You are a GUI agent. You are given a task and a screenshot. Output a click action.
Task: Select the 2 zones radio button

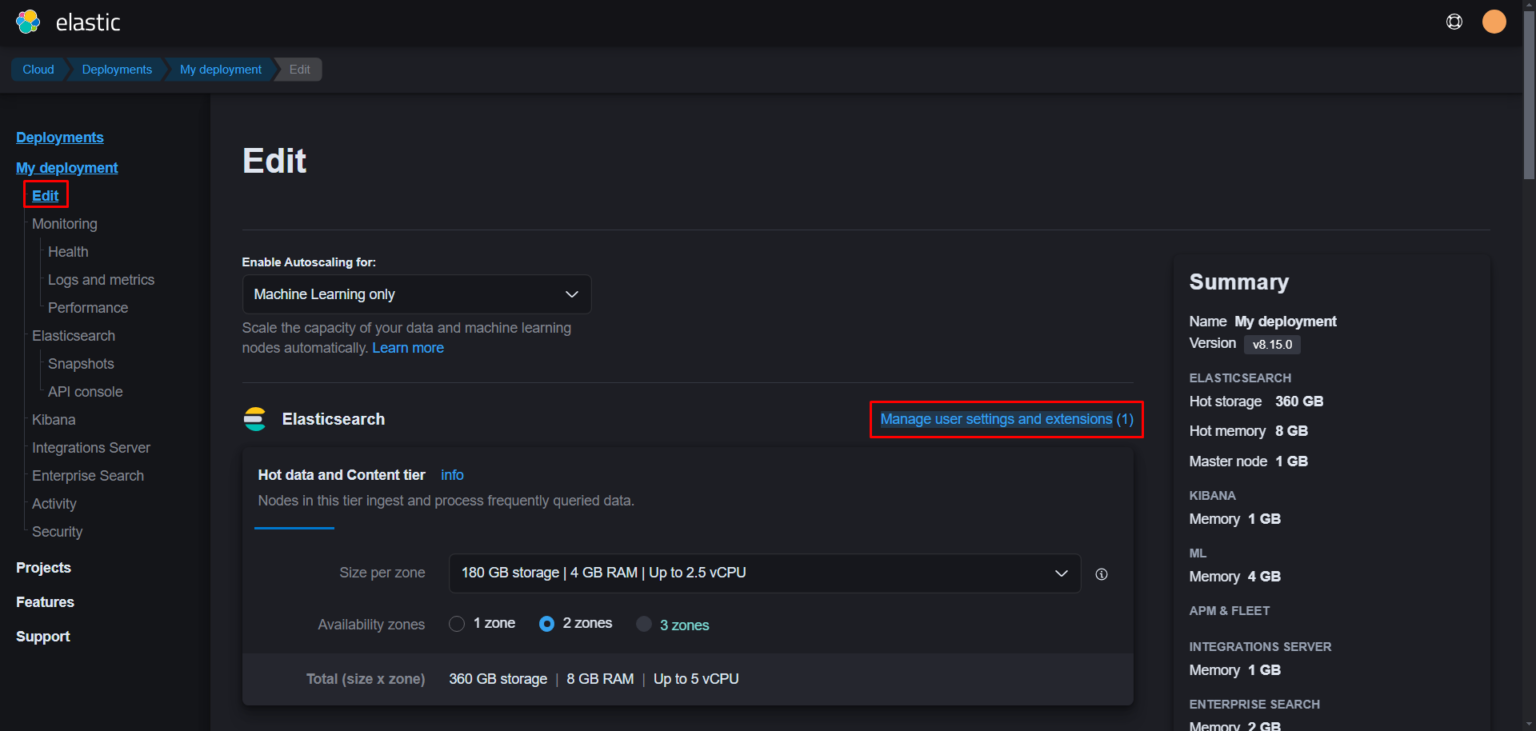(x=546, y=623)
